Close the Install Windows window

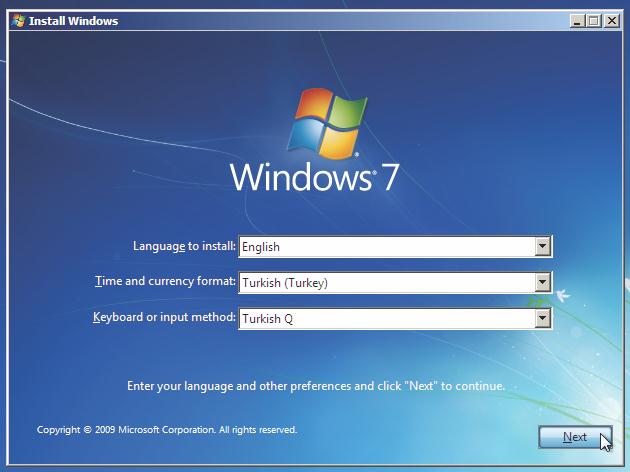click(612, 21)
